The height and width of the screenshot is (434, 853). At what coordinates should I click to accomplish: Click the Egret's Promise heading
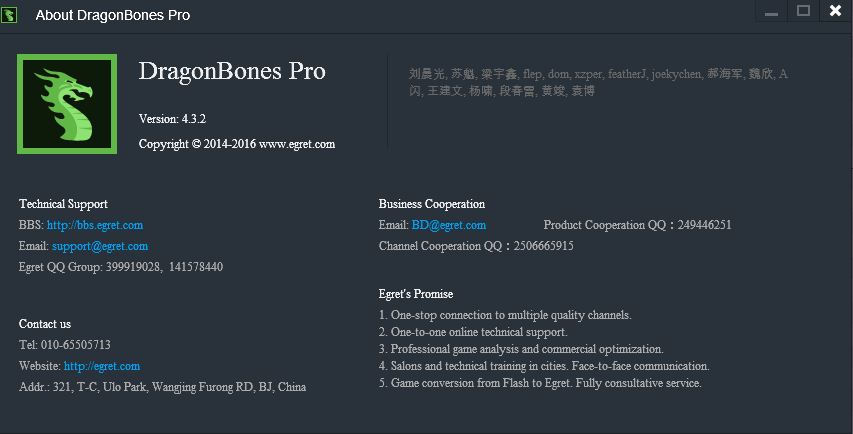[416, 294]
